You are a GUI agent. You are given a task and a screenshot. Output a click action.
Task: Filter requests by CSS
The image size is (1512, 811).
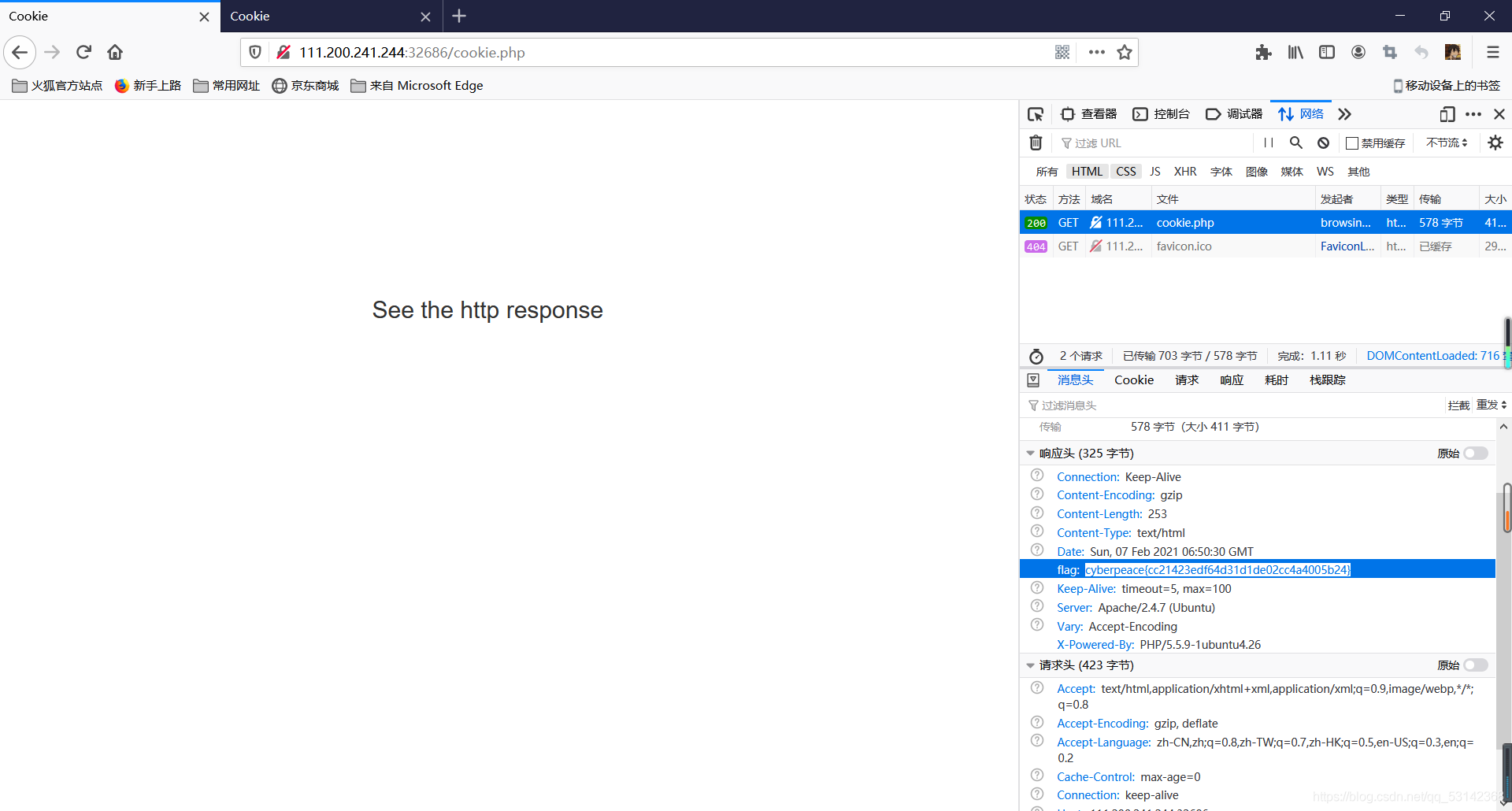(x=1126, y=172)
